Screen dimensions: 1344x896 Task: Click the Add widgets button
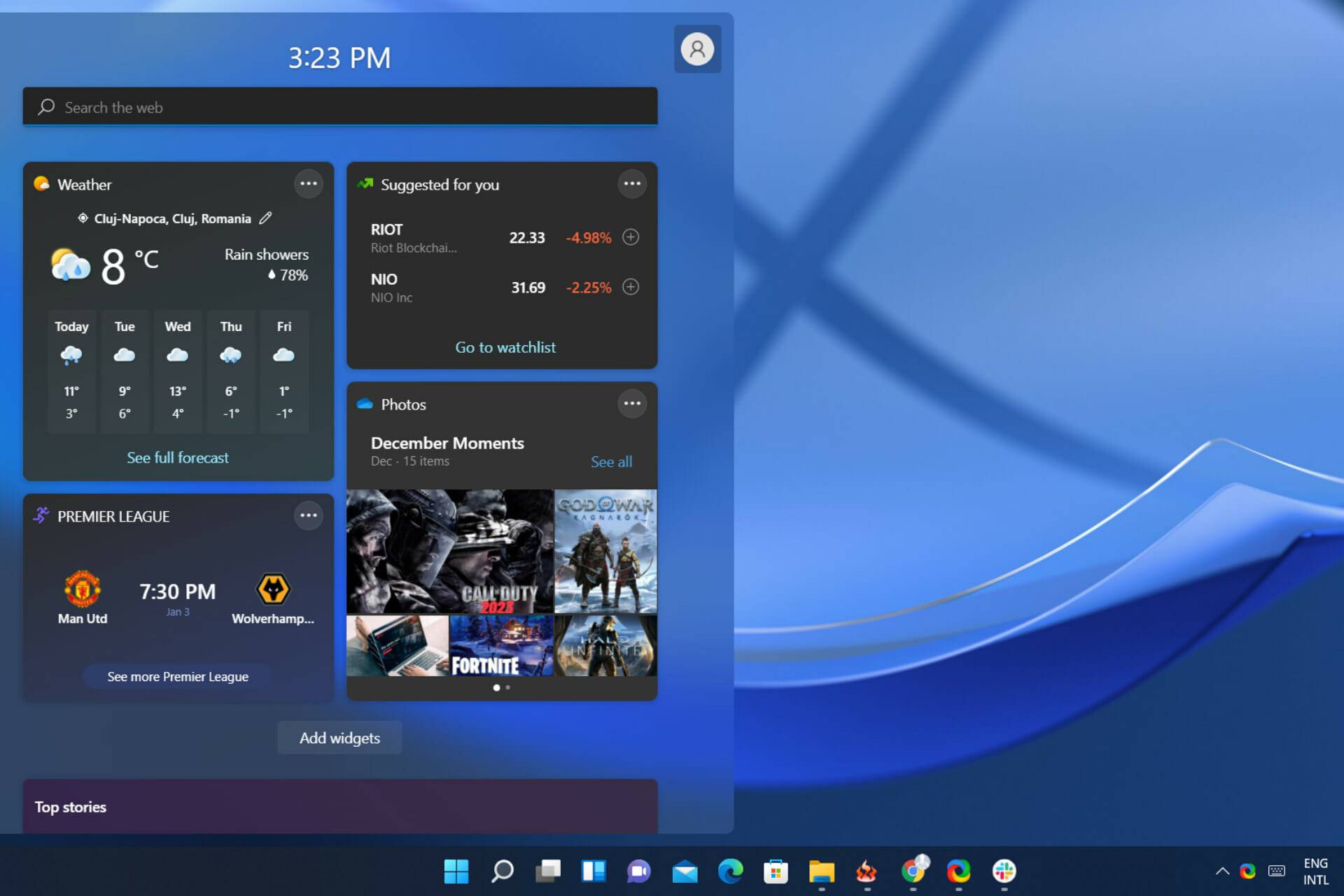coord(339,737)
